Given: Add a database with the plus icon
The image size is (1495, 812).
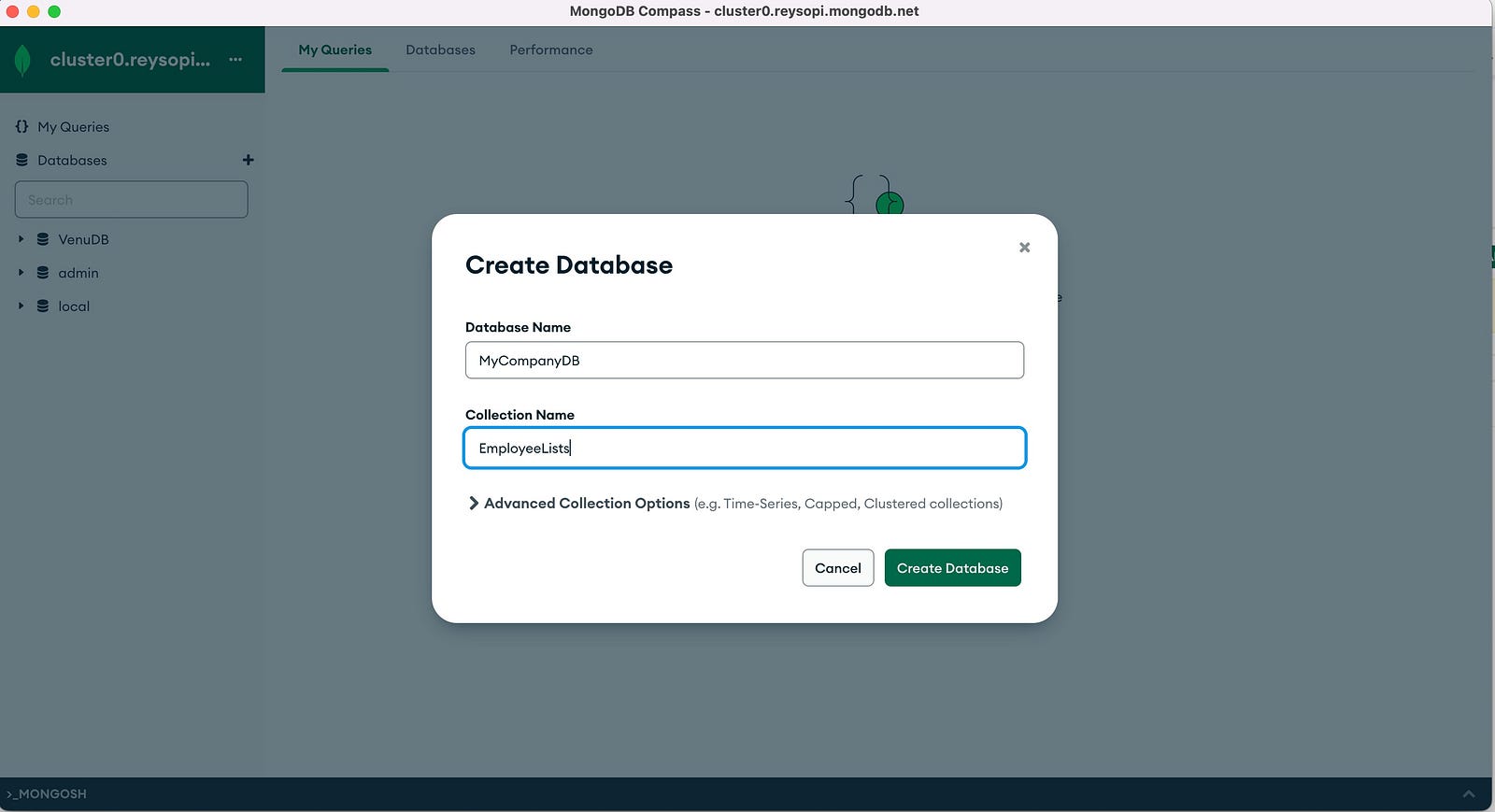Looking at the screenshot, I should 248,160.
